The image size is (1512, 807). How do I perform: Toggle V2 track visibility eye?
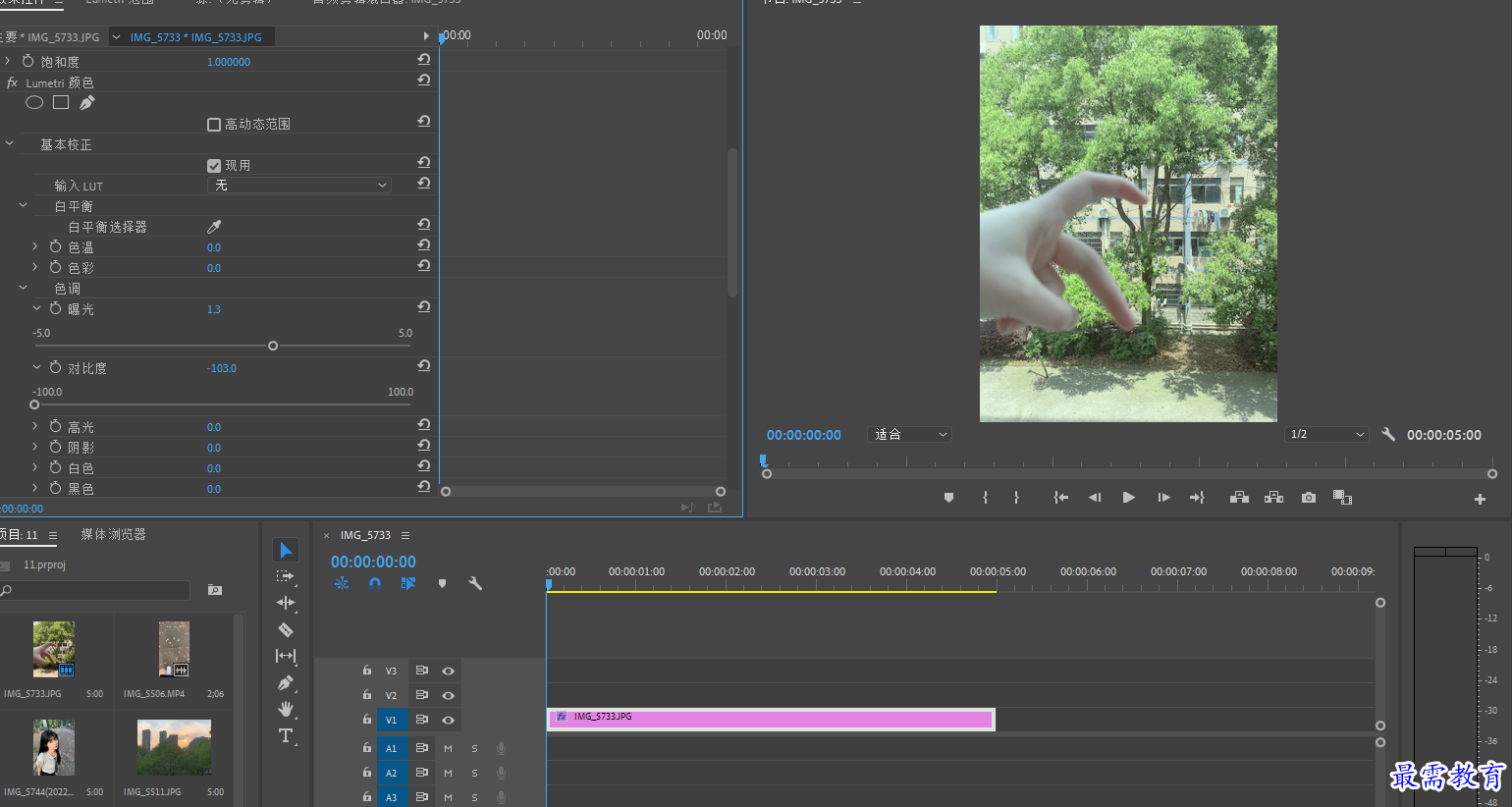point(448,695)
